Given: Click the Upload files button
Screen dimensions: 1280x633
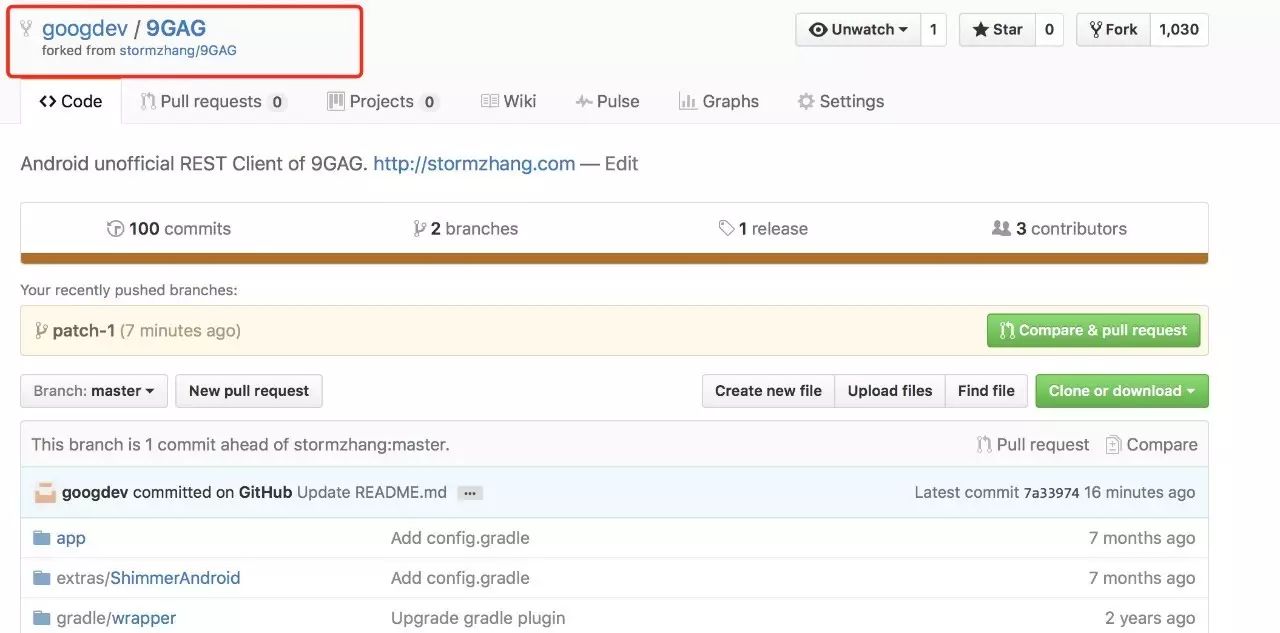Looking at the screenshot, I should coord(890,391).
